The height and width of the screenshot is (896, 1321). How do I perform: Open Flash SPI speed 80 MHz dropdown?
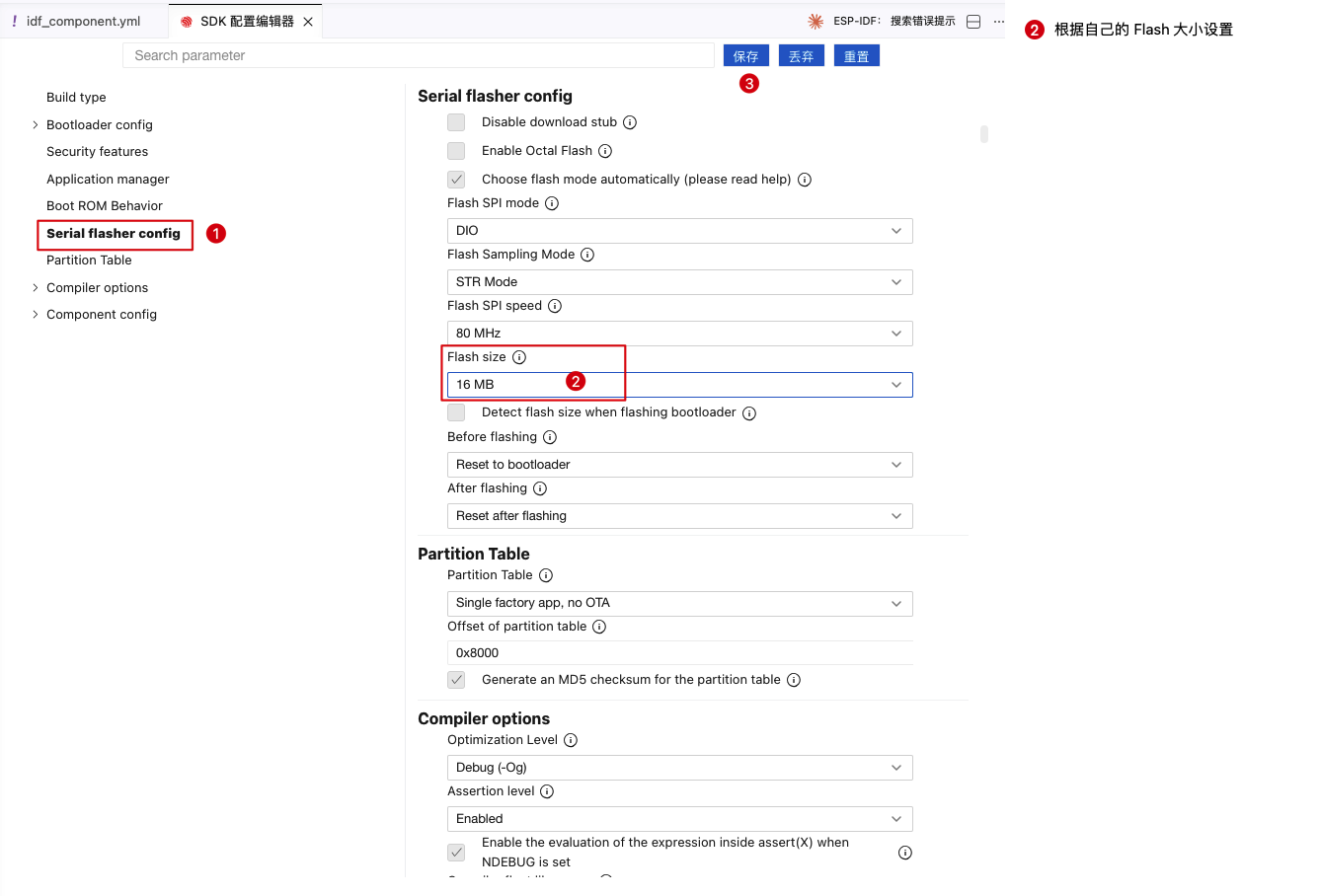[680, 334]
